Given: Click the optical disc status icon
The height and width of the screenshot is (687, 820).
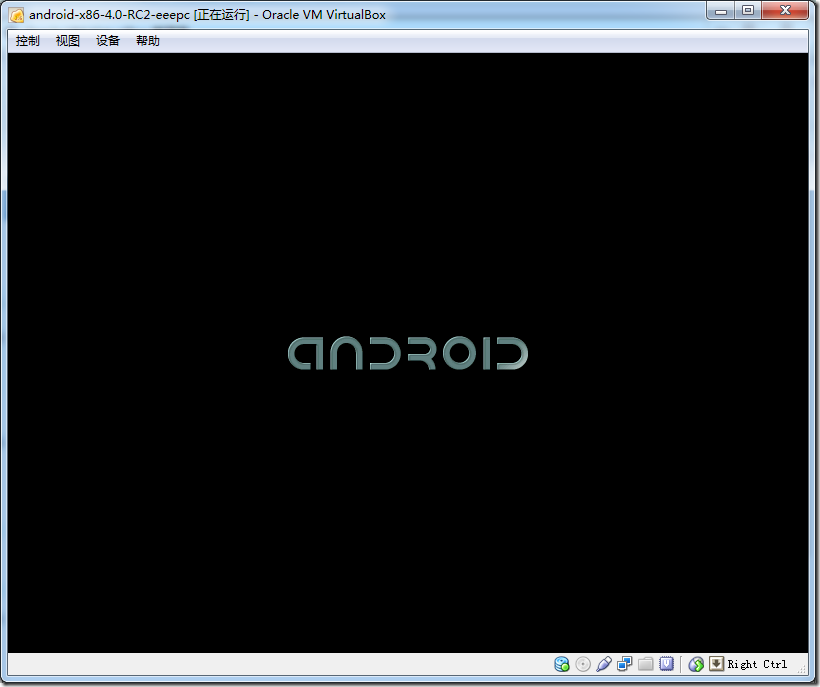Looking at the screenshot, I should click(583, 664).
